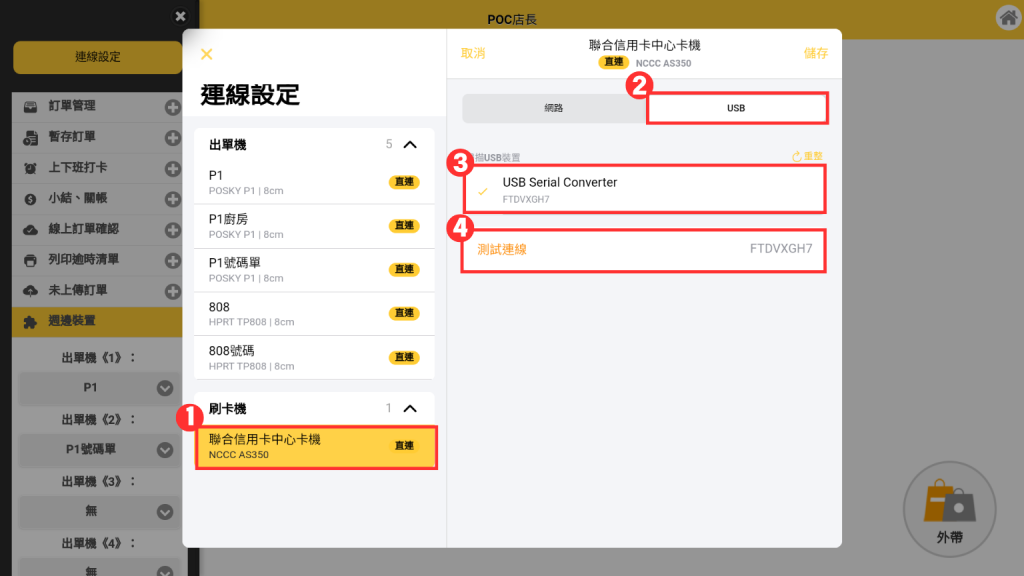Click the 外帶 takeout bag button

pyautogui.click(x=950, y=509)
